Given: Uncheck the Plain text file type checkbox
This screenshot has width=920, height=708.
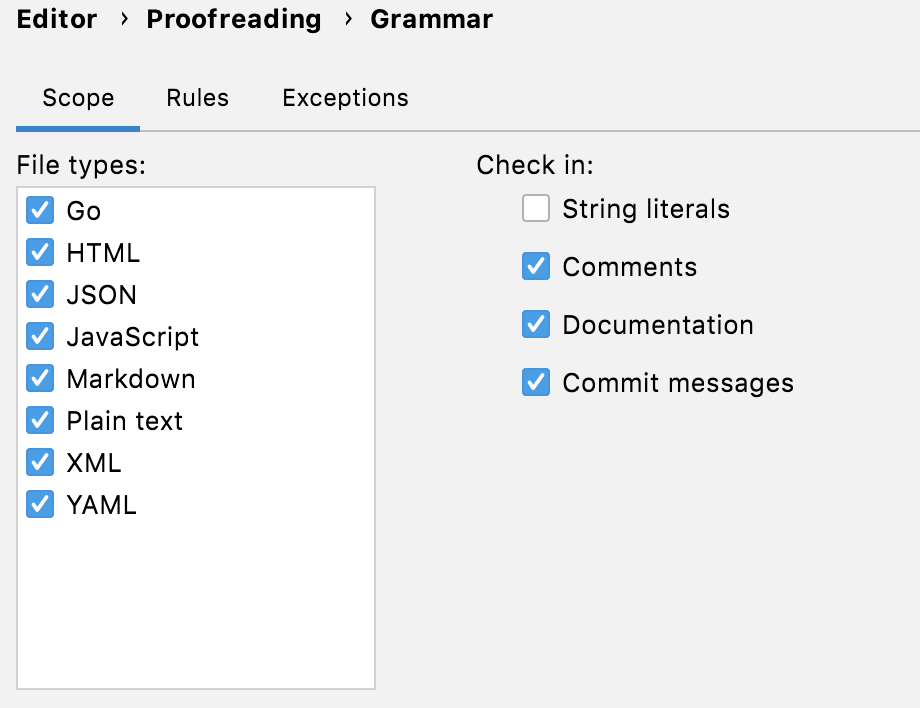Looking at the screenshot, I should point(40,420).
